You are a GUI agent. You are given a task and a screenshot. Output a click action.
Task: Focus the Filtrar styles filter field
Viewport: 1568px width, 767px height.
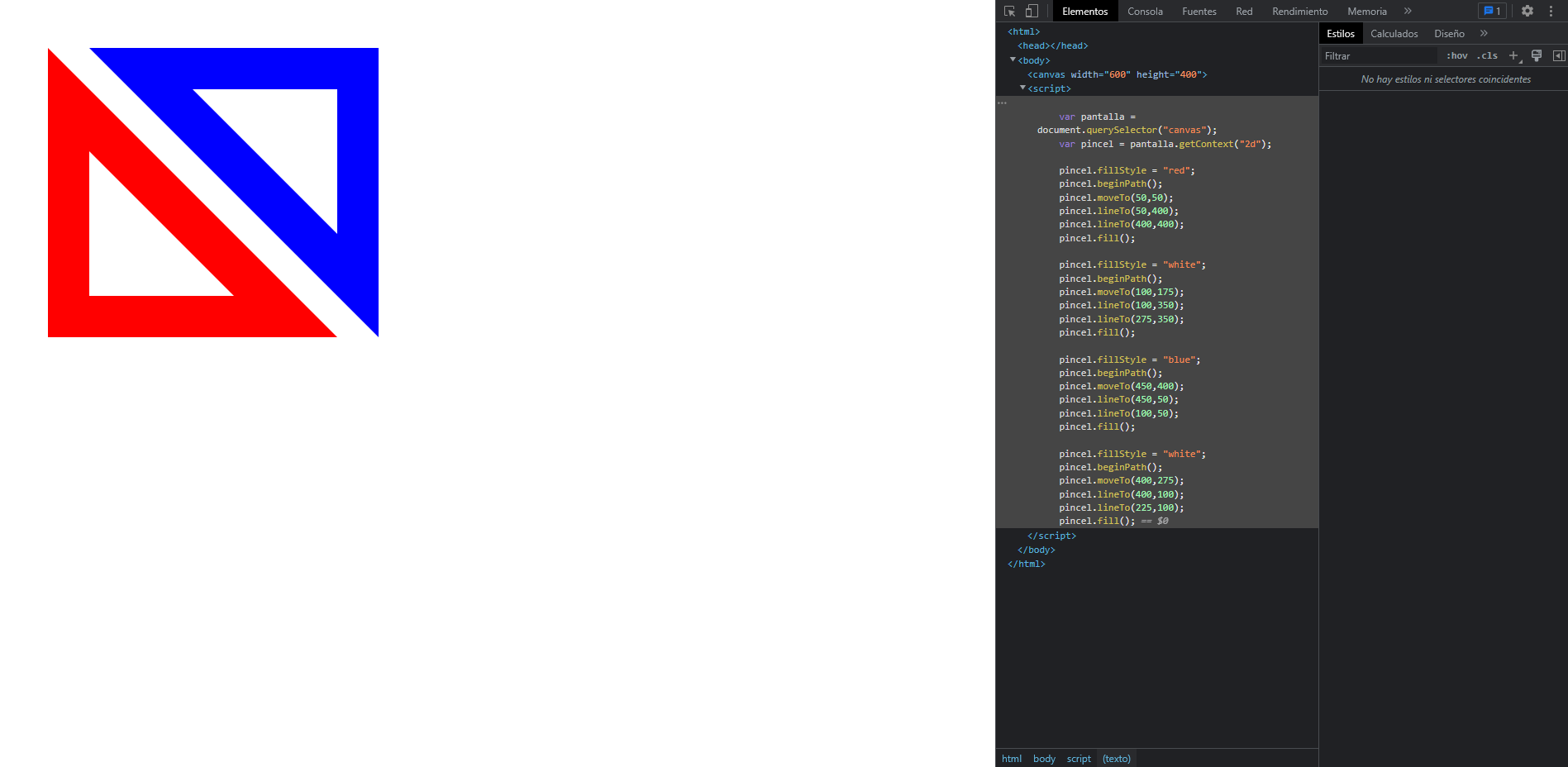click(1379, 55)
